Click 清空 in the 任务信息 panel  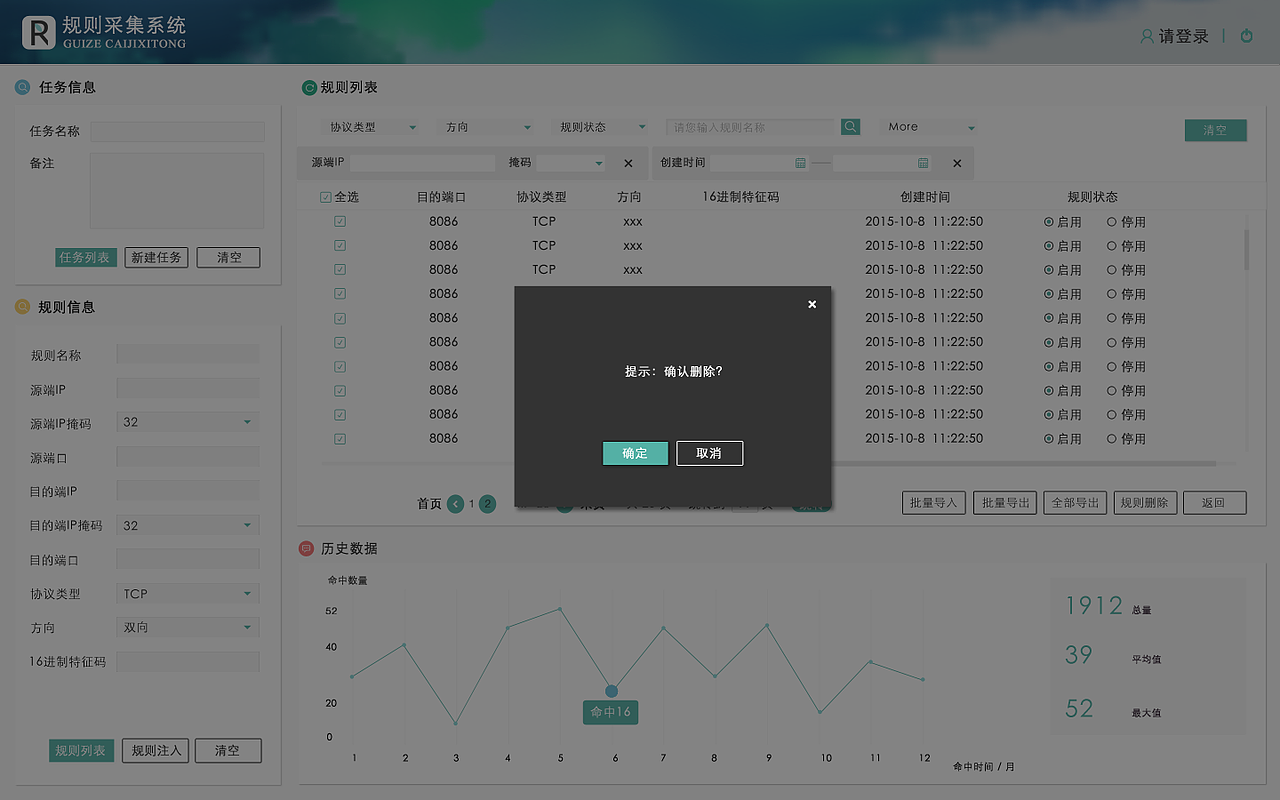[229, 257]
